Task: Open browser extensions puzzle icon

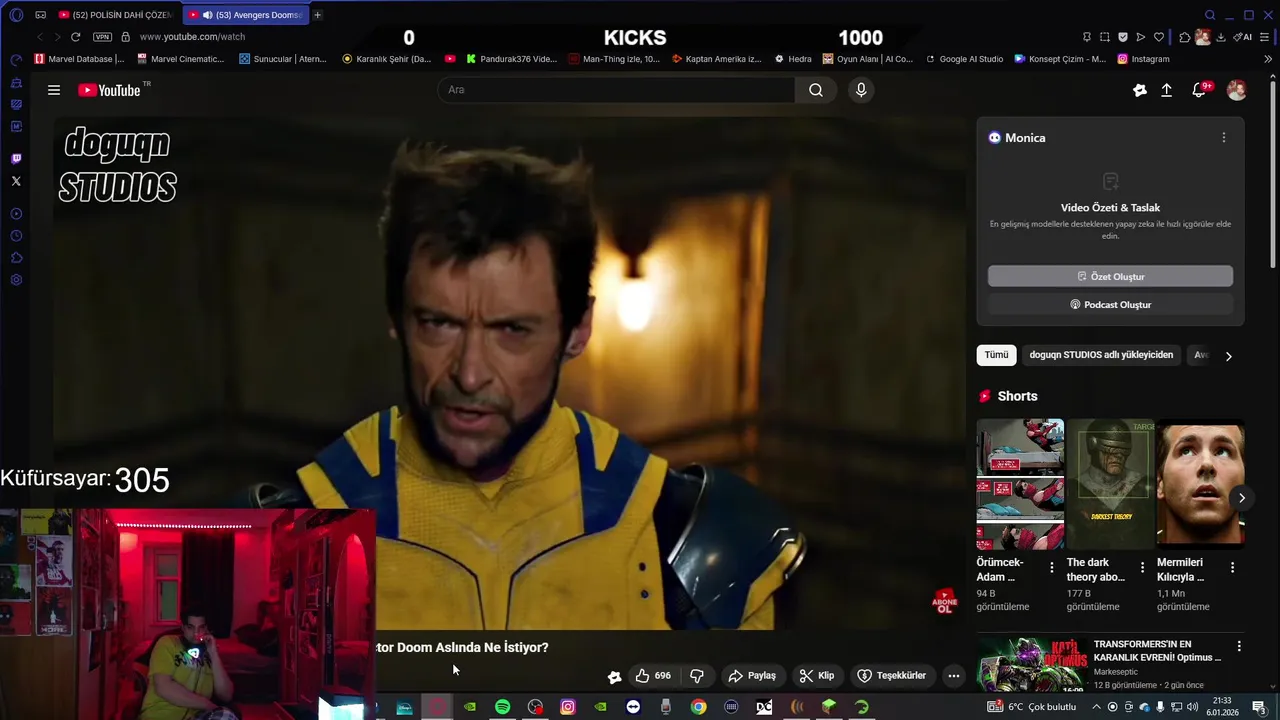Action: click(1185, 37)
